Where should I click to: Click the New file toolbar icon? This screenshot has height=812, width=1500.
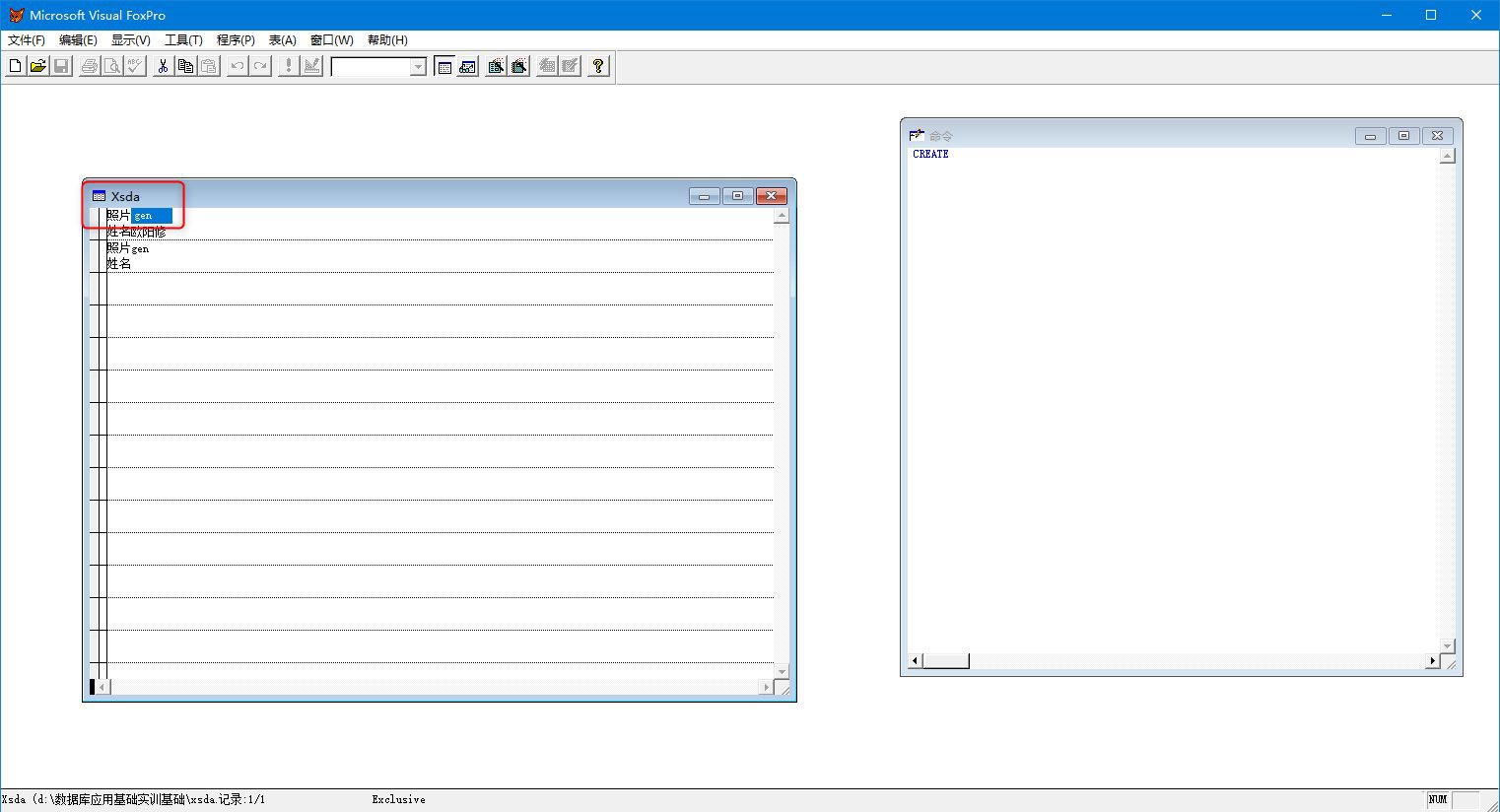tap(15, 66)
